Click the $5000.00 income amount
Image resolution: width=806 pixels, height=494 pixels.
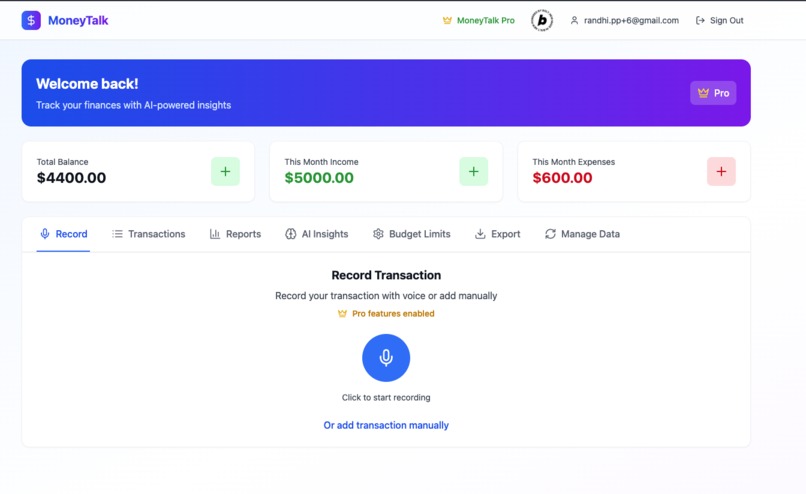tap(319, 178)
